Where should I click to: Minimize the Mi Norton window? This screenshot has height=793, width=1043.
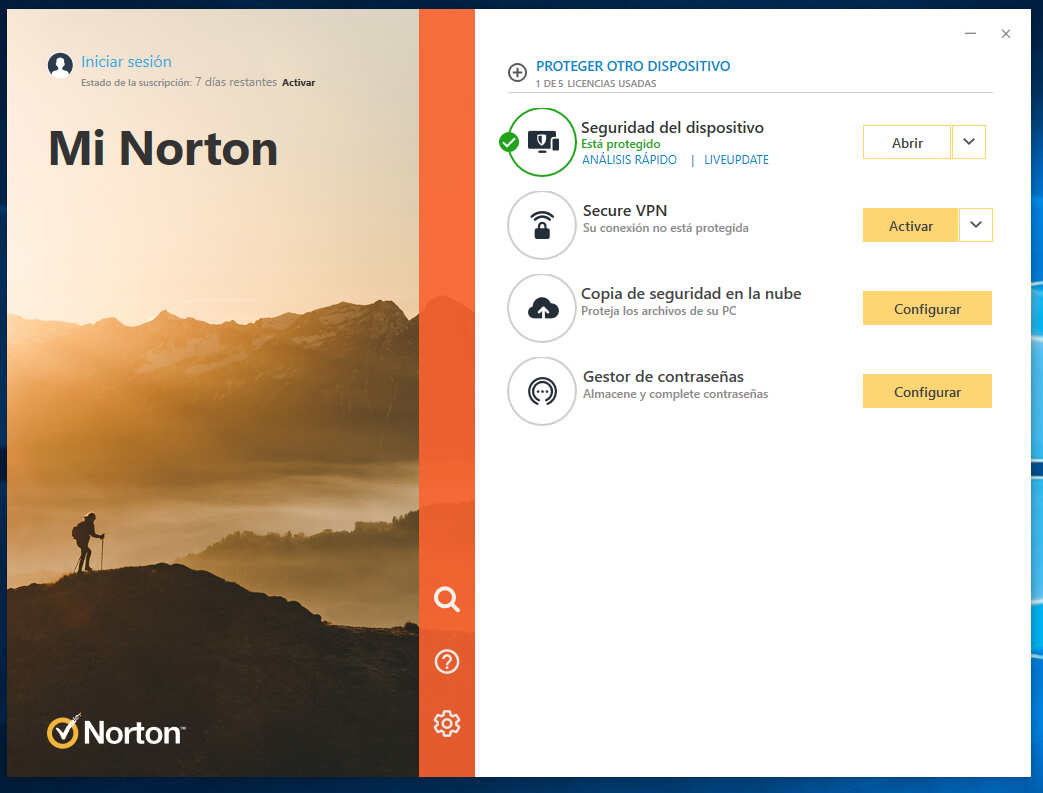(x=970, y=33)
